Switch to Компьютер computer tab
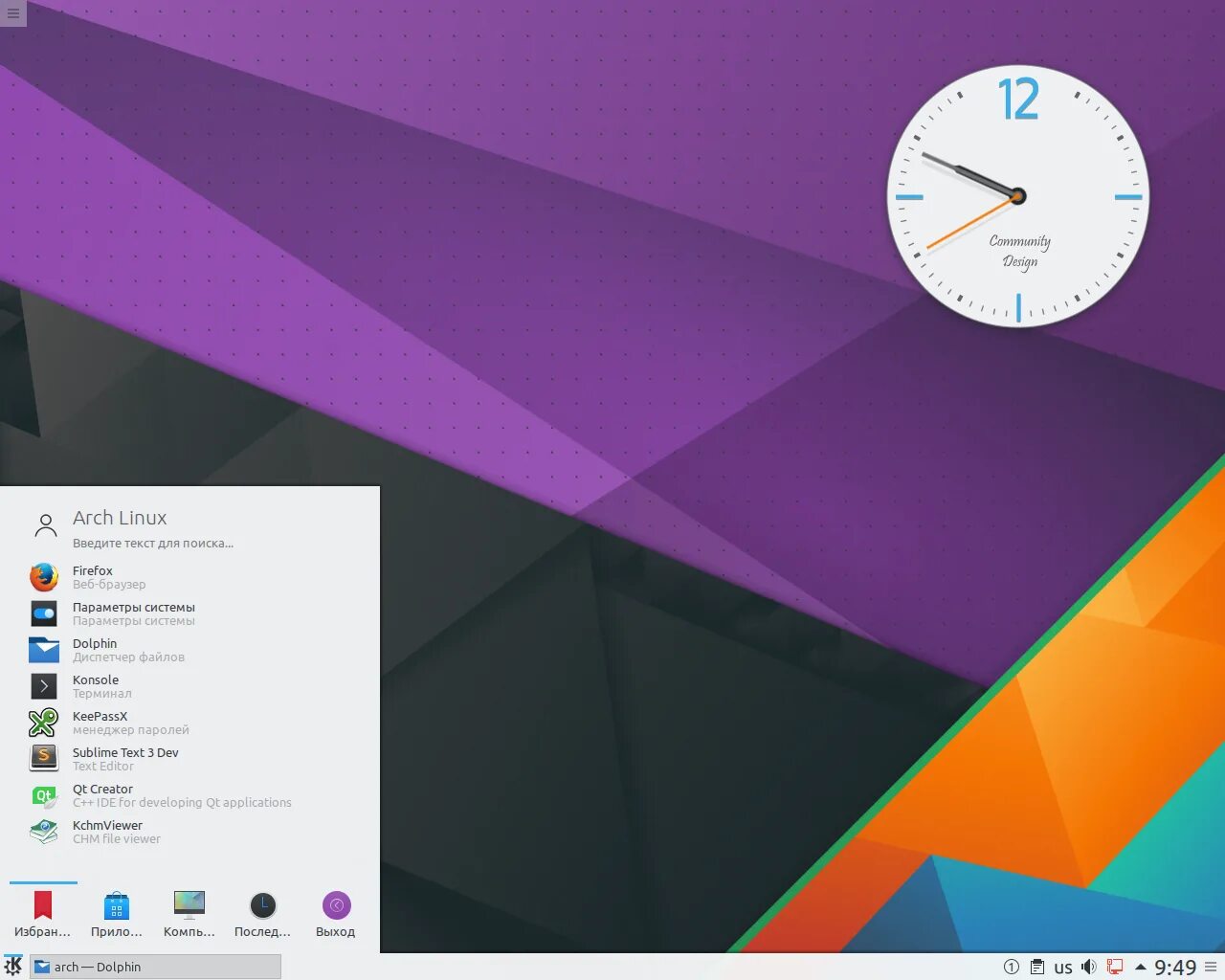 pyautogui.click(x=189, y=914)
